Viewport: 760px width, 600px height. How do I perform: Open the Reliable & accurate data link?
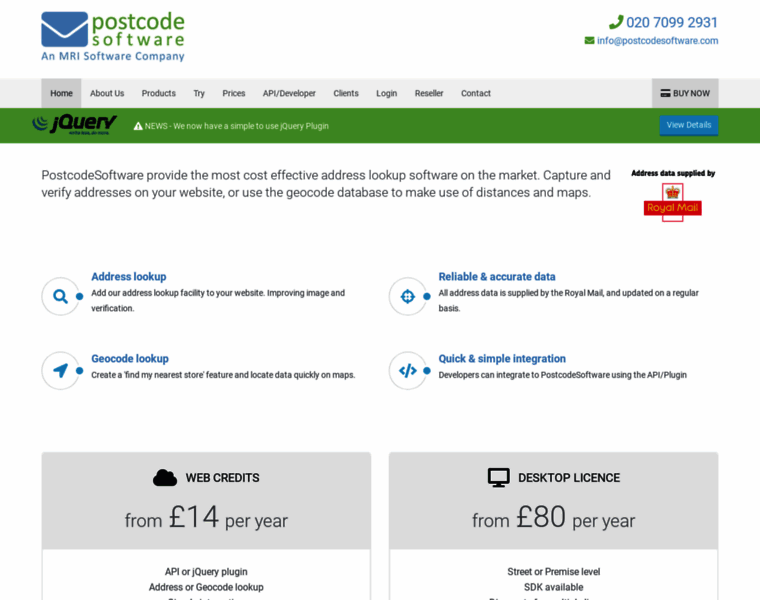pos(497,277)
